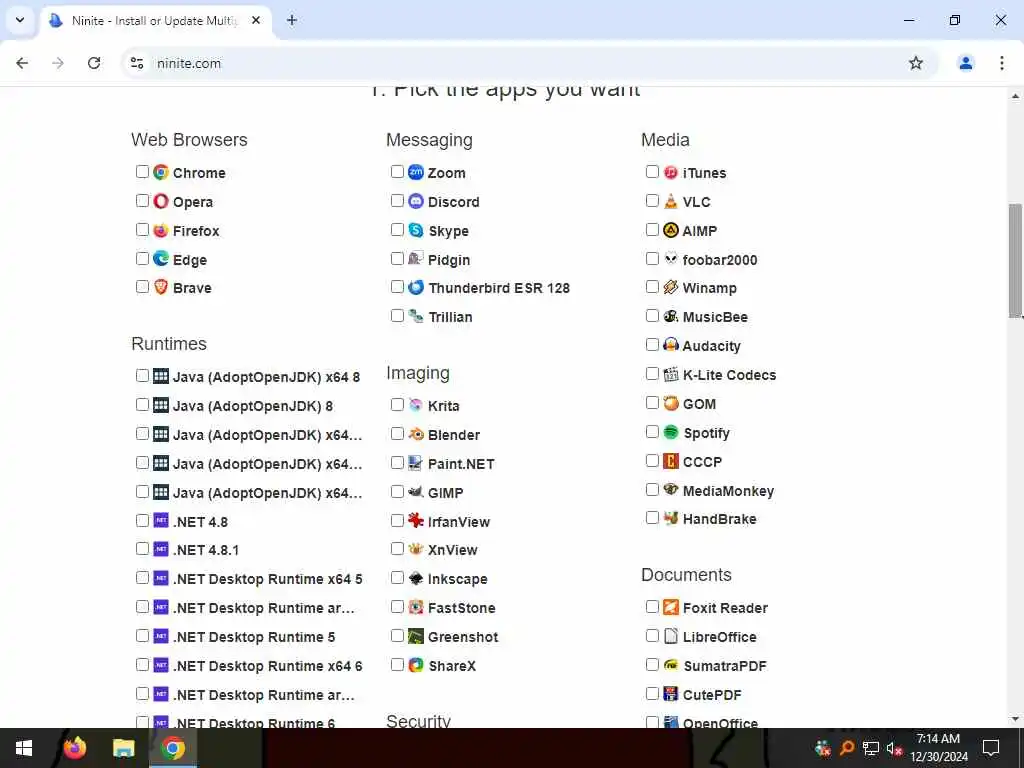Bookmark this page with the star icon

(x=916, y=63)
